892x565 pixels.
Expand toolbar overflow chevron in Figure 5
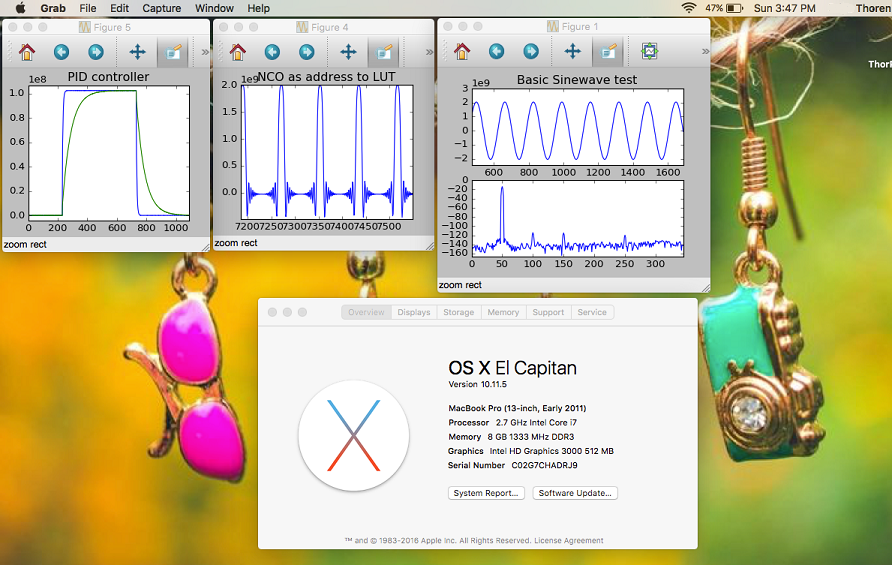205,52
